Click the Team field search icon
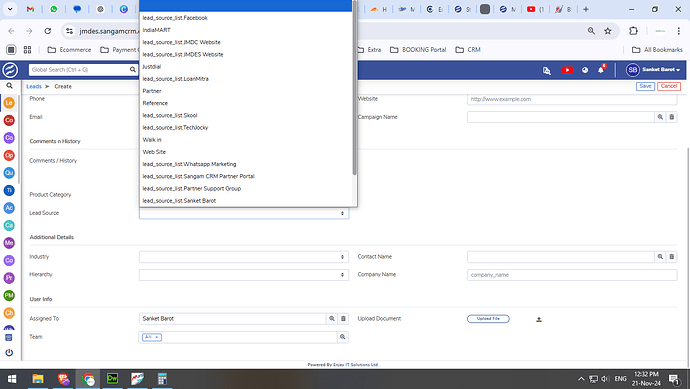 [342, 337]
